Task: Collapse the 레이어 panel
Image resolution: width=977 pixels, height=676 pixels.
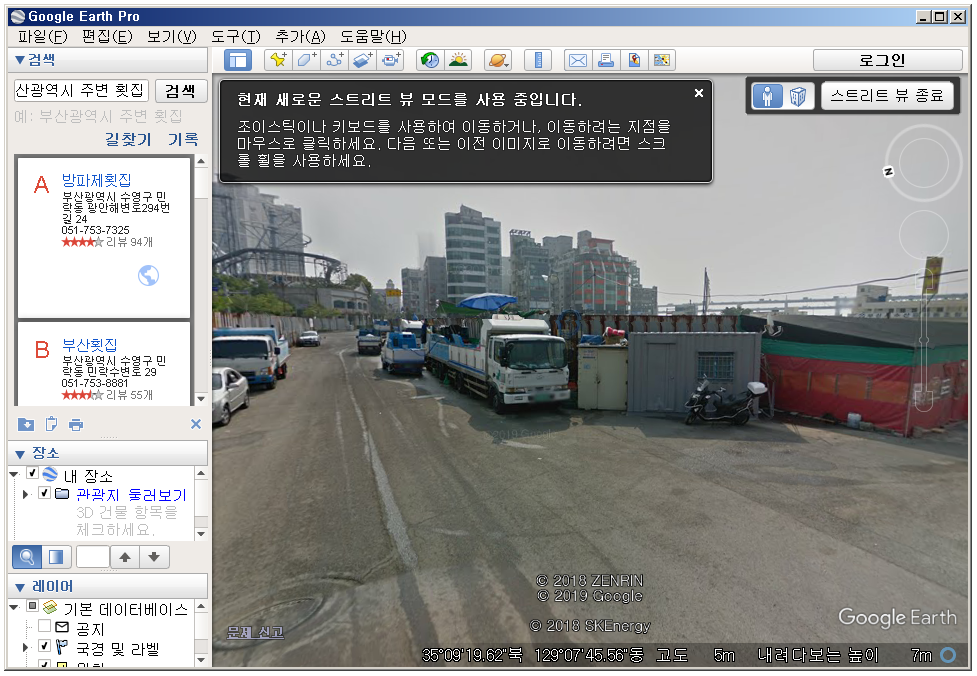Action: pyautogui.click(x=20, y=587)
